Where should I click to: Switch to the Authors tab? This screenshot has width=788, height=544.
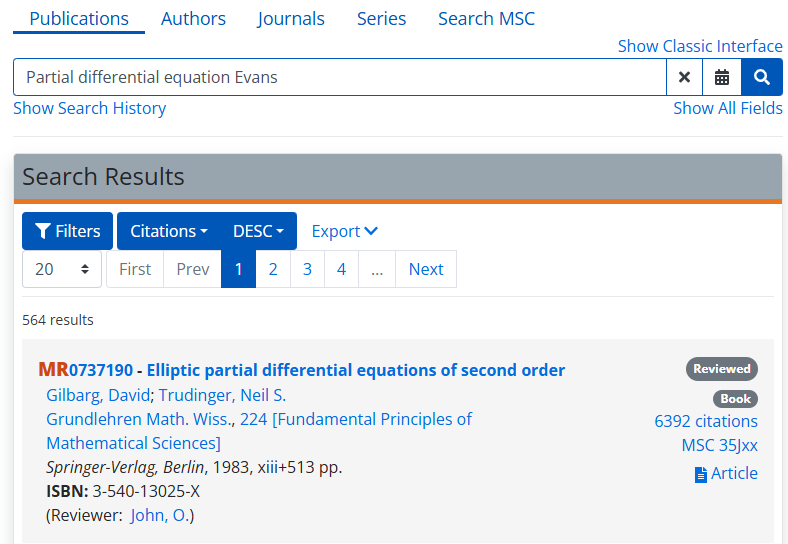[x=193, y=19]
